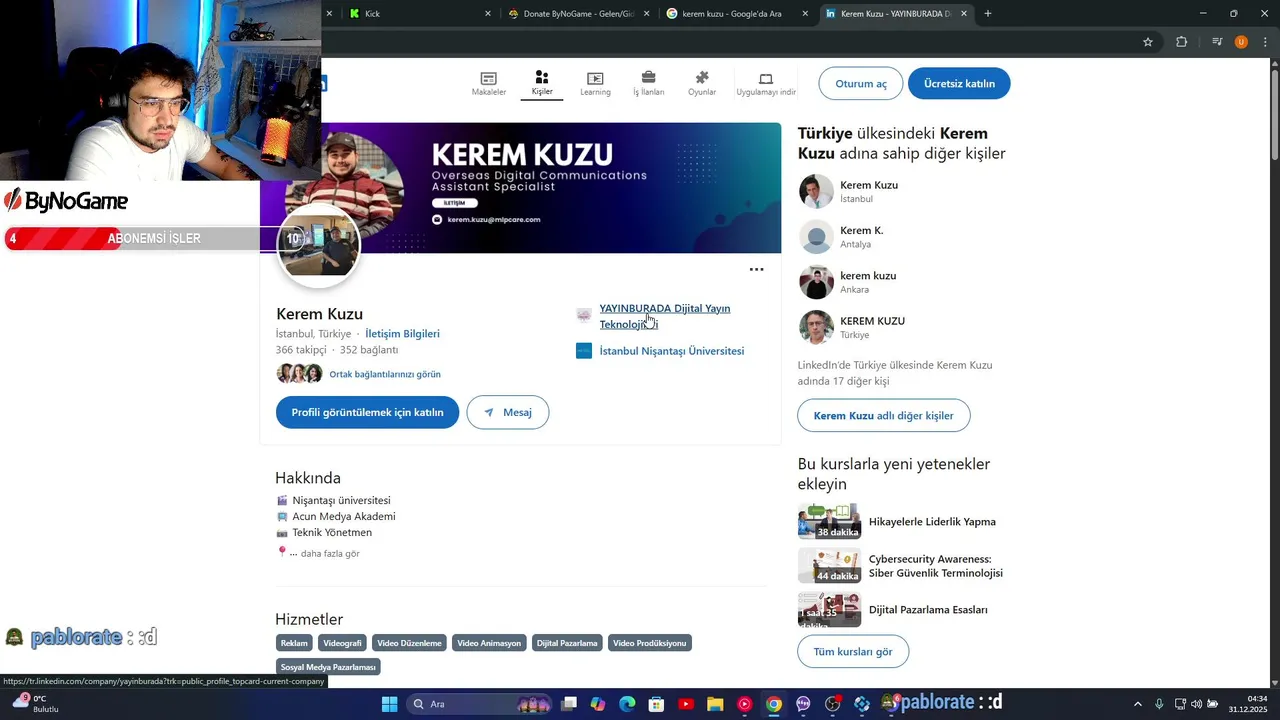1280x720 pixels.
Task: Click the Reklam service tag
Action: (x=294, y=643)
